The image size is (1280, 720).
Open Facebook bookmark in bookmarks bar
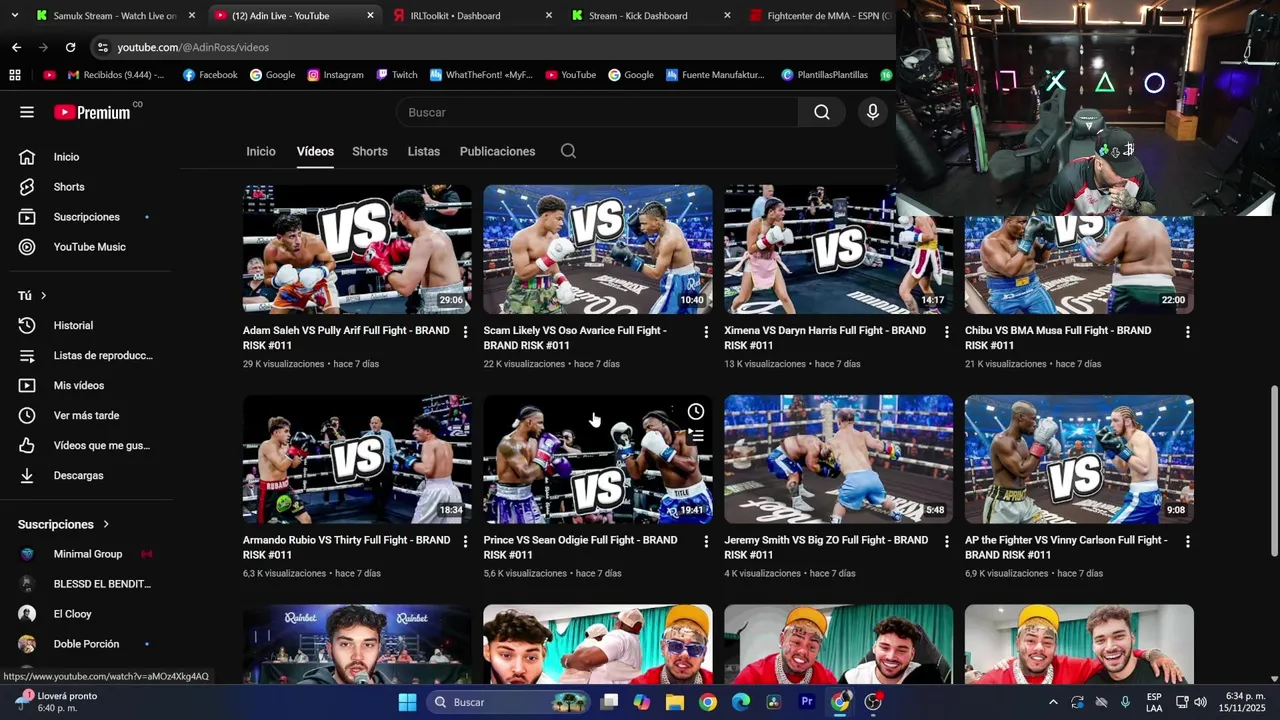coord(210,75)
